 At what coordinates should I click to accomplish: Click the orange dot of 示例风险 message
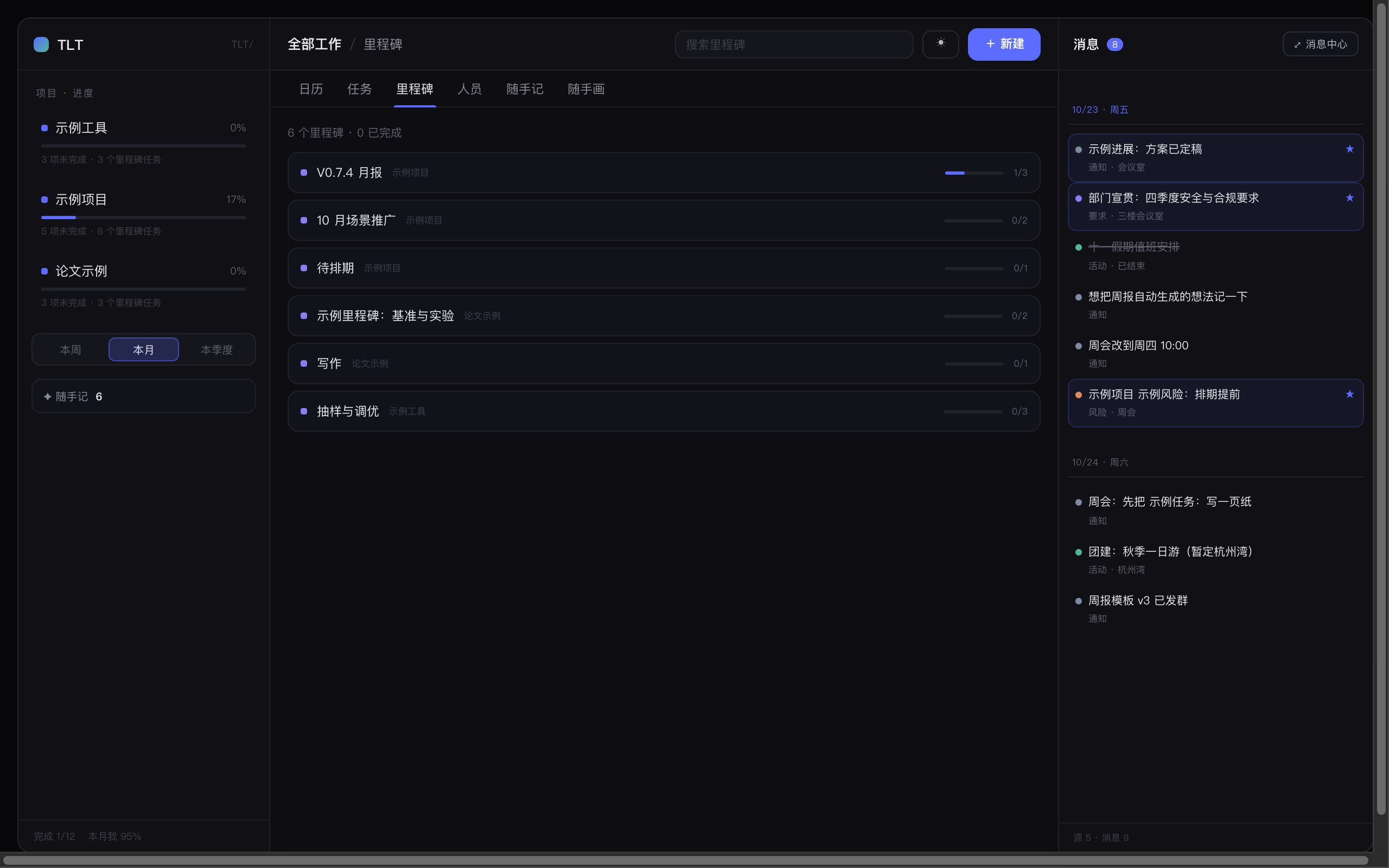(1078, 395)
